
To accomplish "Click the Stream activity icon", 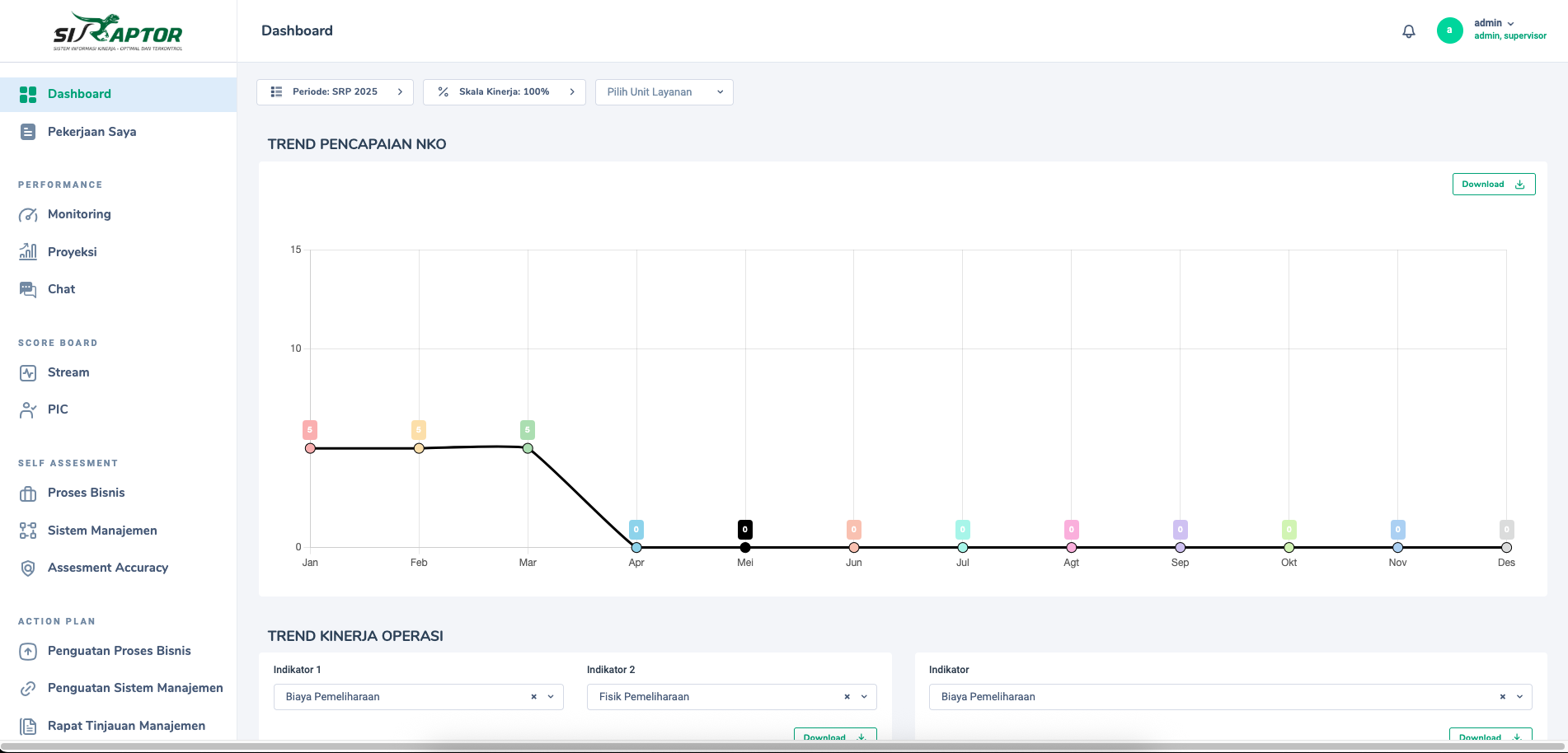I will (28, 372).
